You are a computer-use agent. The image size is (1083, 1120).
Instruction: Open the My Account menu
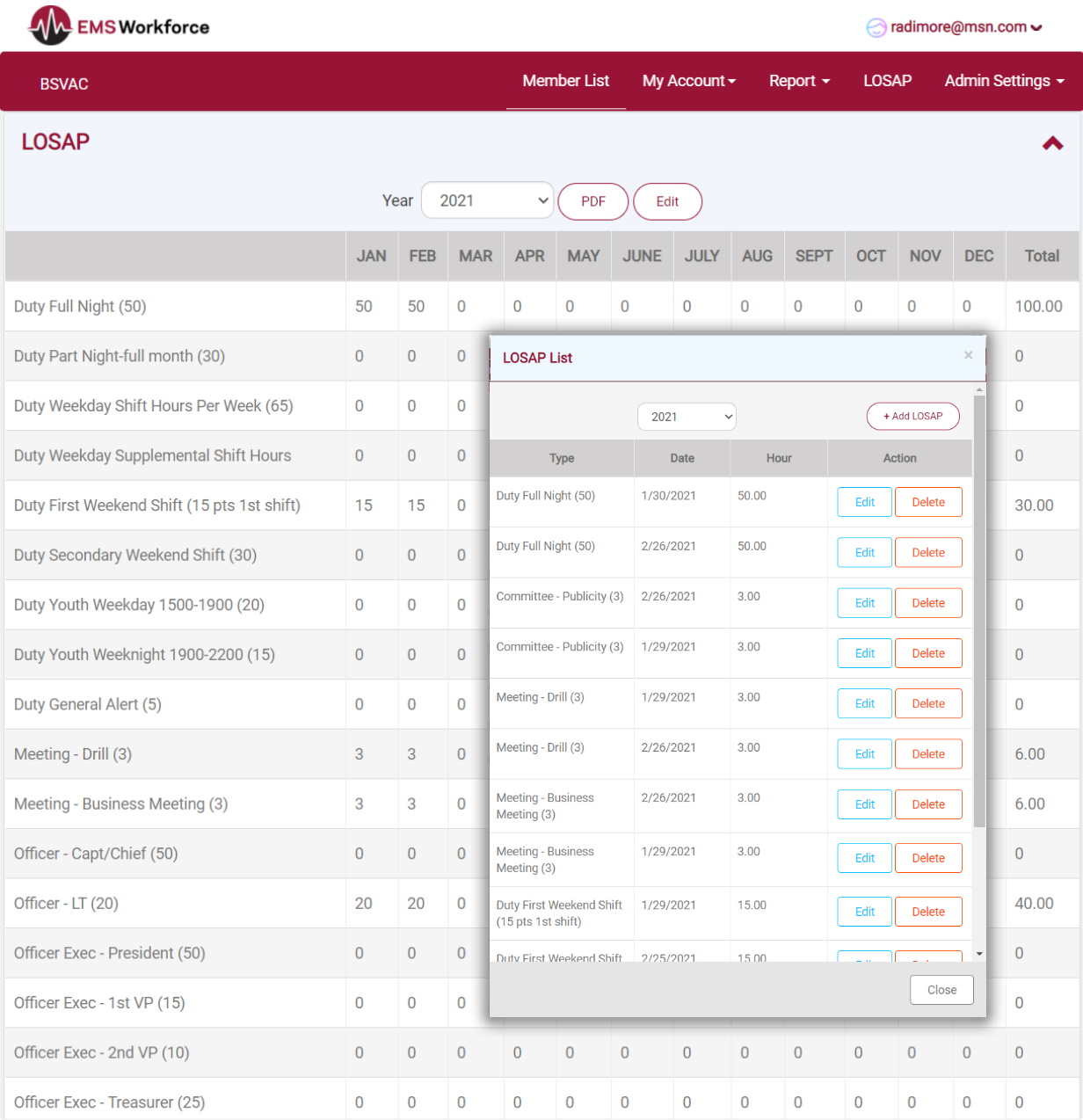click(688, 81)
